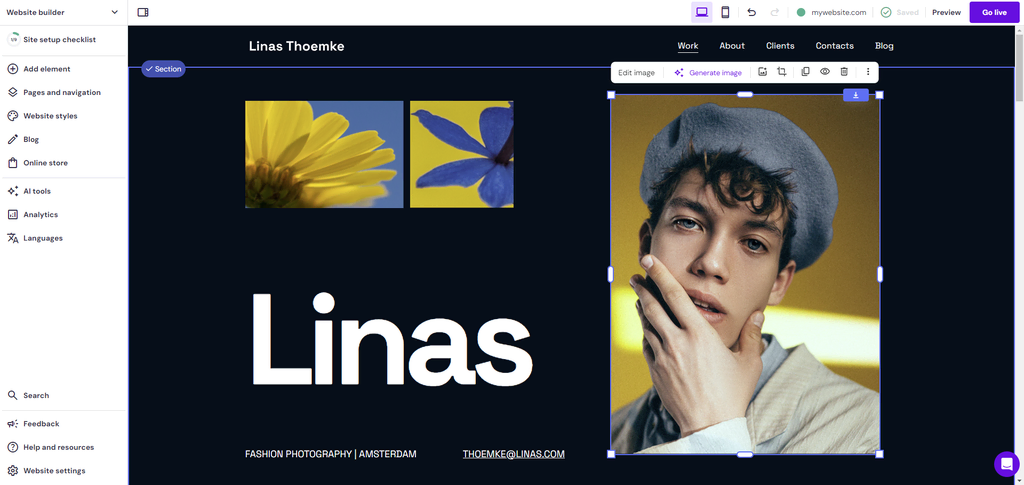Open AI tools in sidebar
The width and height of the screenshot is (1024, 485).
[x=37, y=191]
